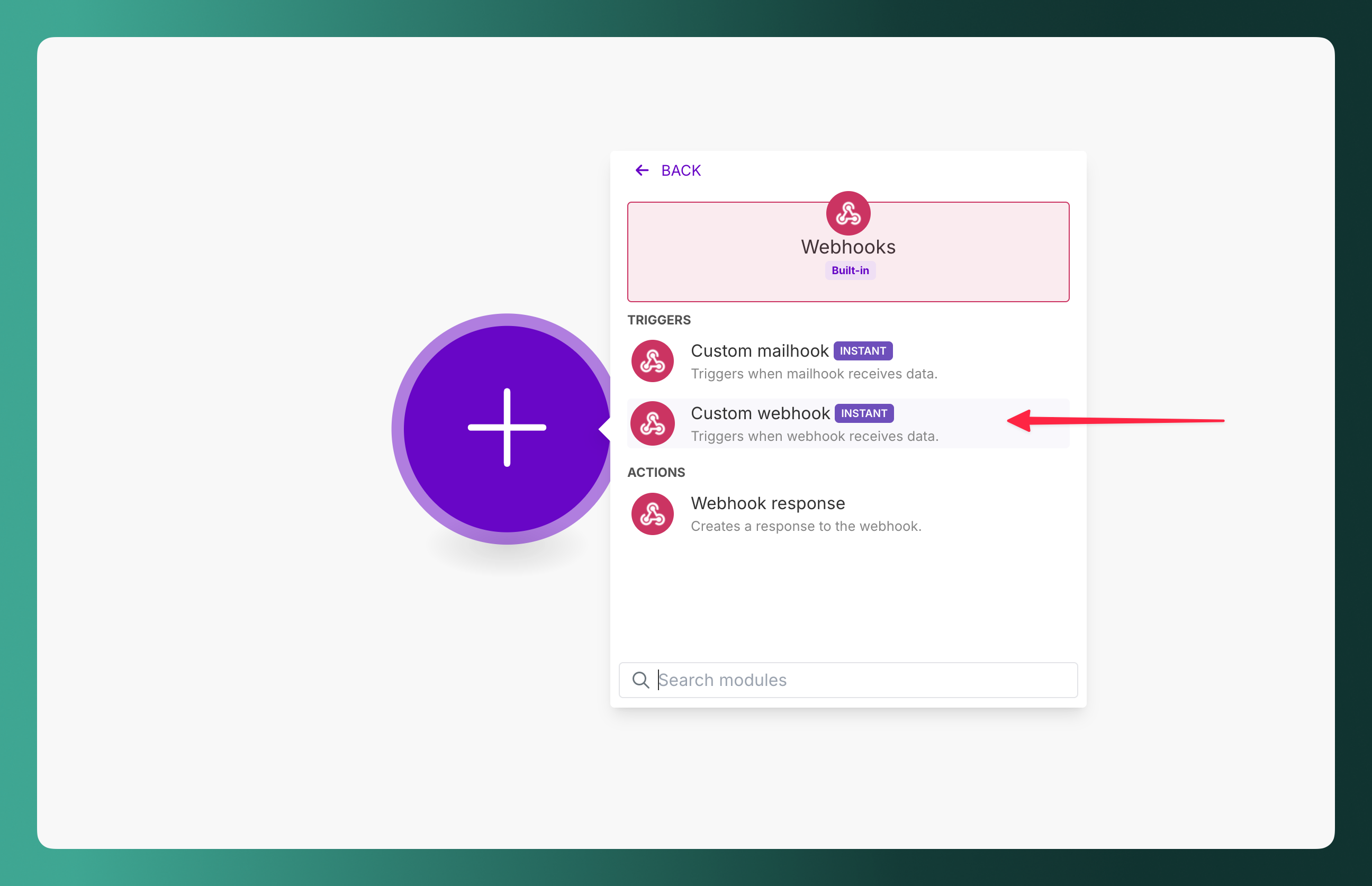The image size is (1372, 886).
Task: Click the TRIGGERS section heading
Action: (658, 320)
